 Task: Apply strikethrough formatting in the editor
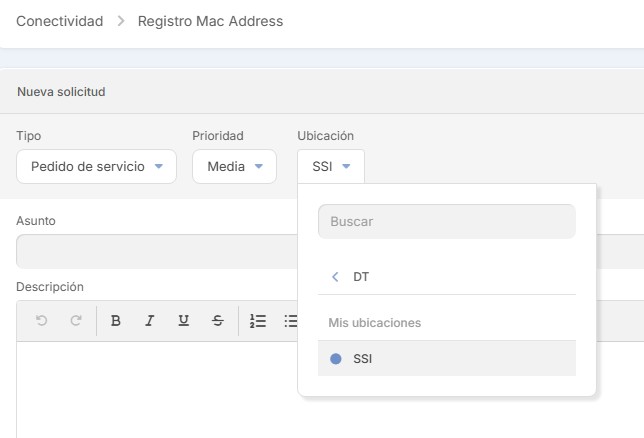click(x=218, y=321)
